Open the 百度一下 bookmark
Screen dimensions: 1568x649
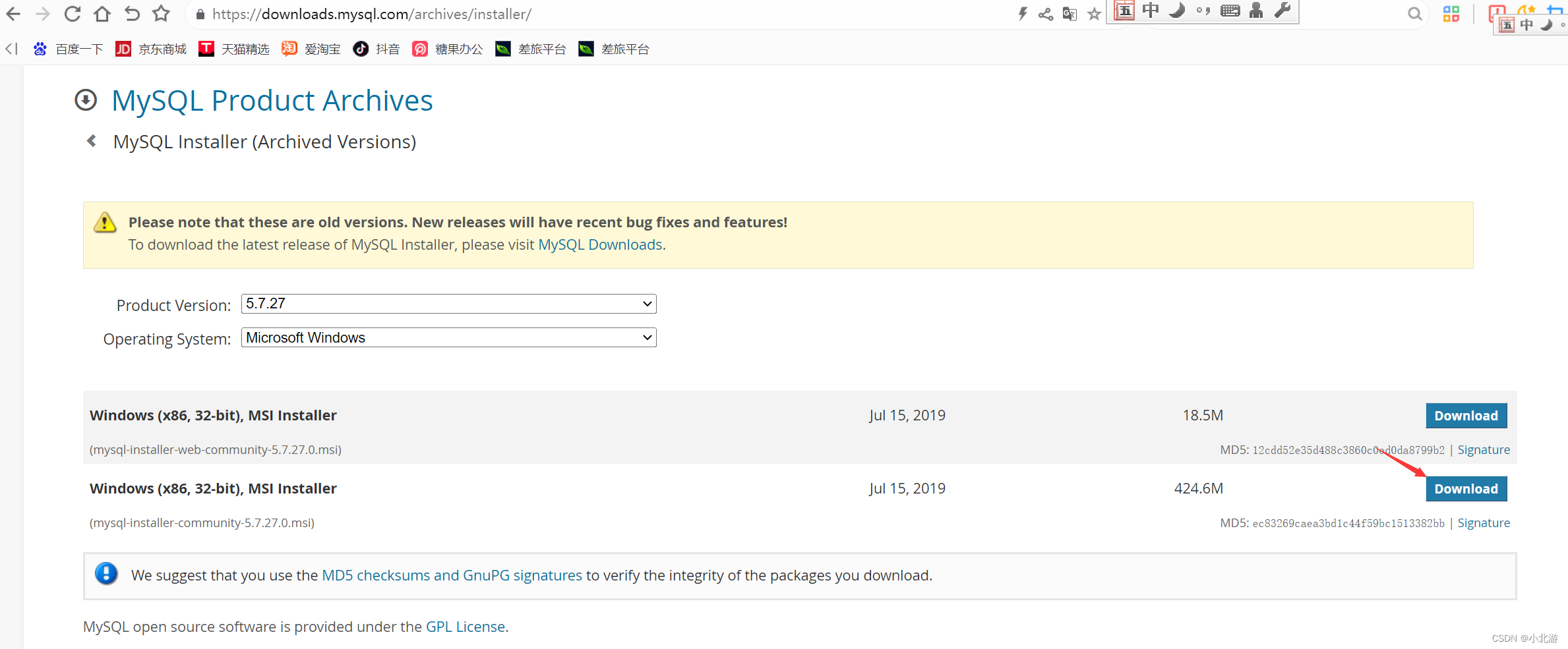pyautogui.click(x=69, y=49)
